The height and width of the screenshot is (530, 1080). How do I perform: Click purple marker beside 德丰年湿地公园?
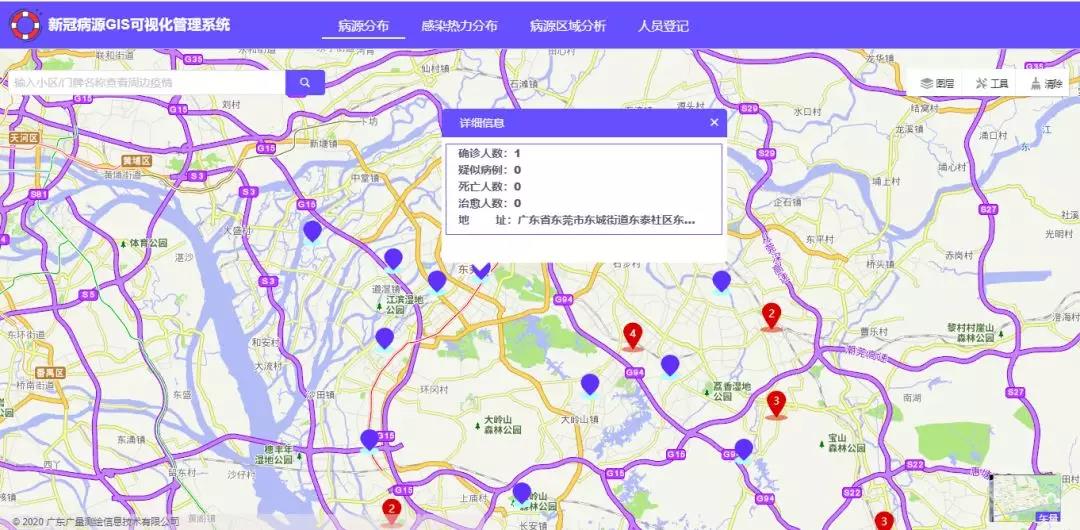pos(369,440)
